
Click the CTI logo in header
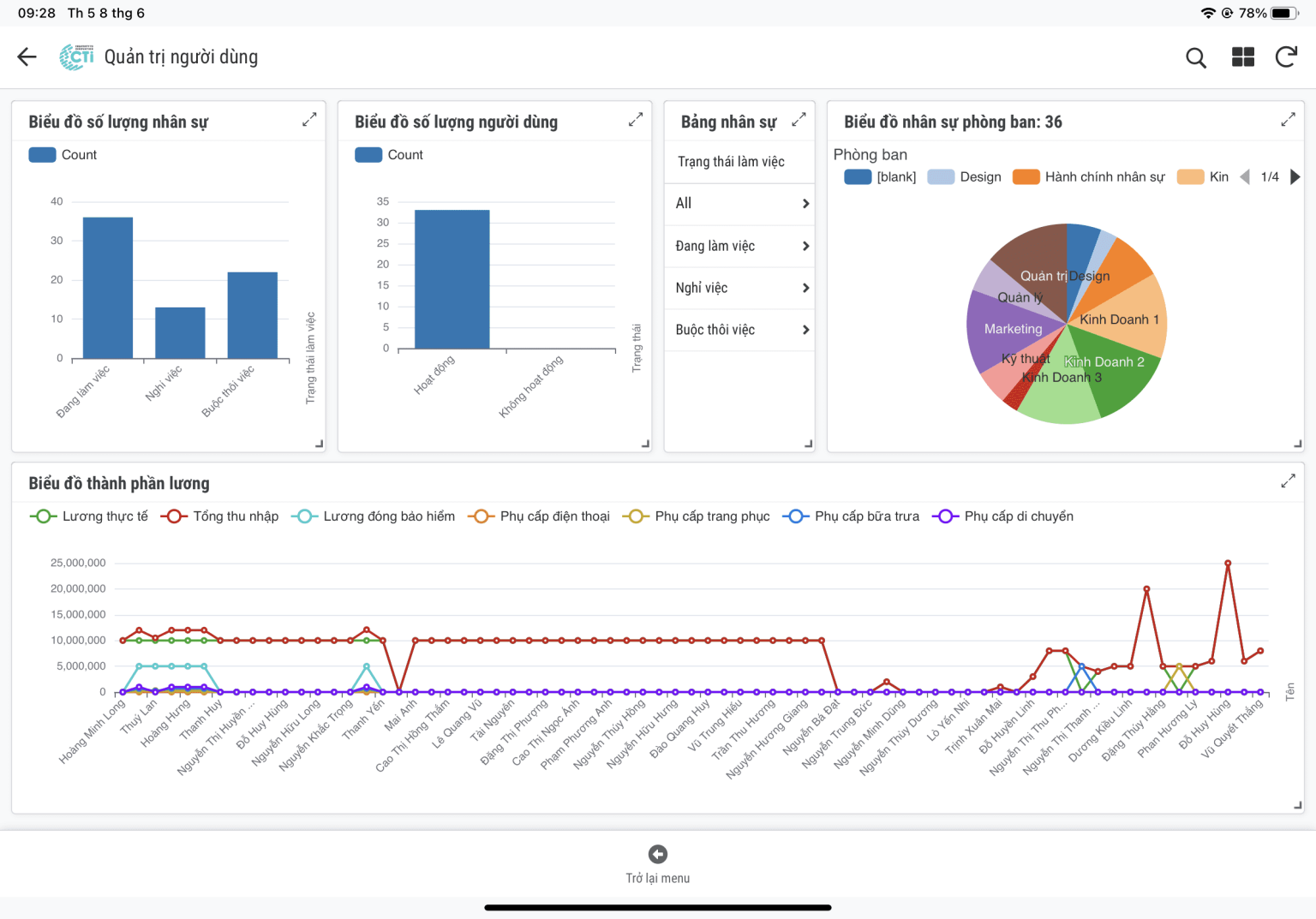[x=77, y=57]
